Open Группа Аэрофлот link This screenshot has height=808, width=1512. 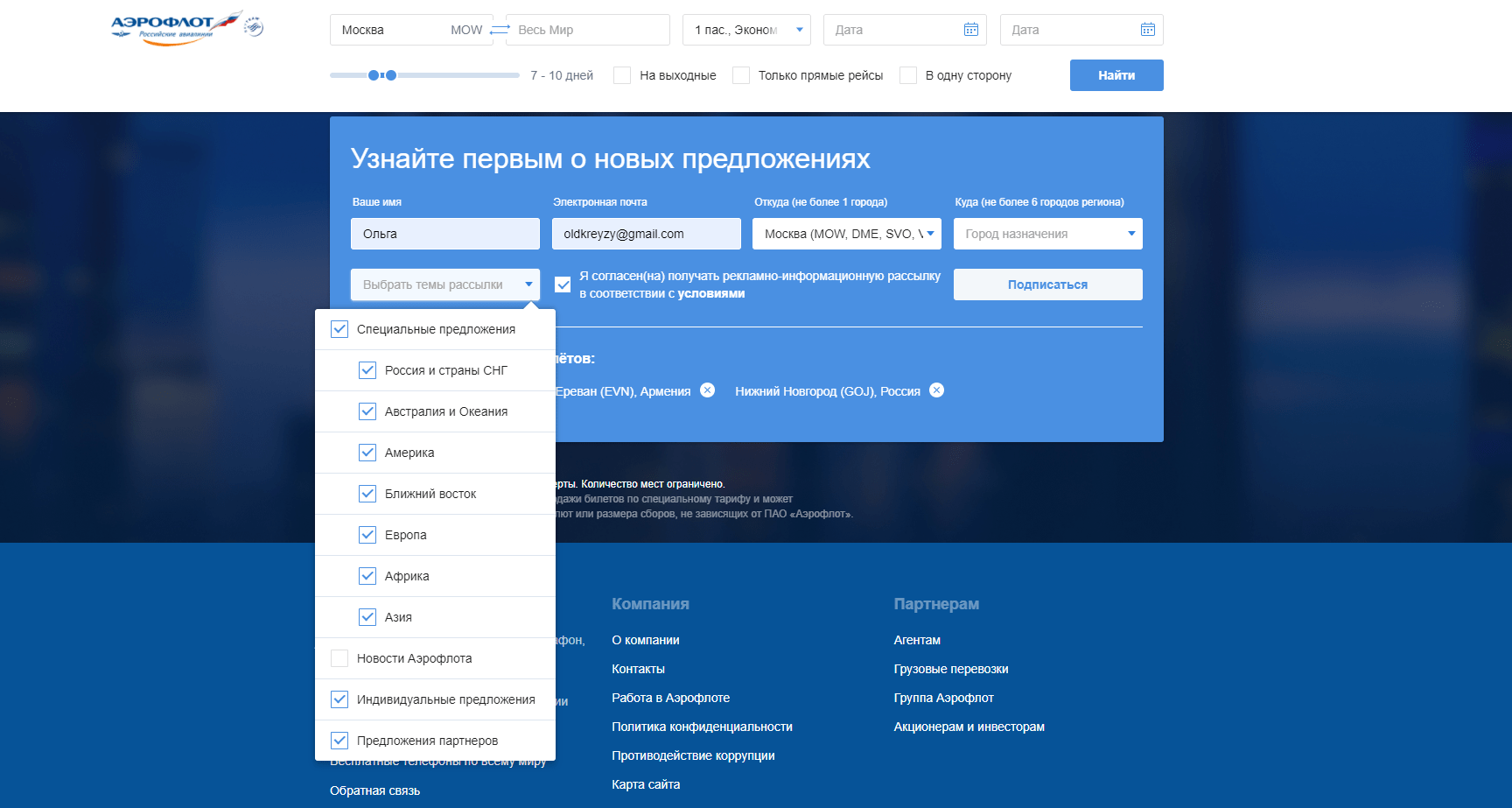pyautogui.click(x=944, y=698)
